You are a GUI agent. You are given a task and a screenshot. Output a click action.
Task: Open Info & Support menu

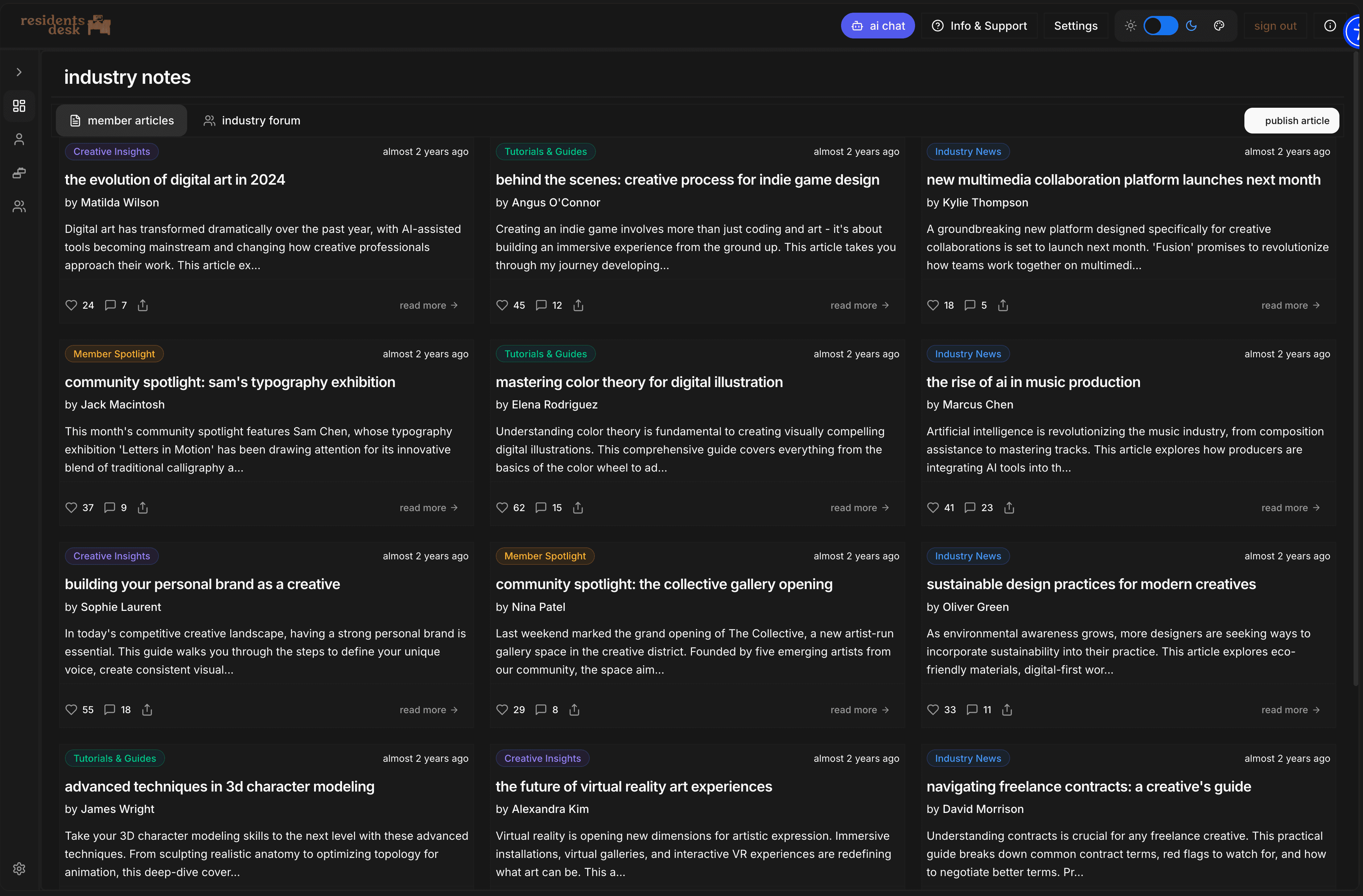tap(979, 26)
